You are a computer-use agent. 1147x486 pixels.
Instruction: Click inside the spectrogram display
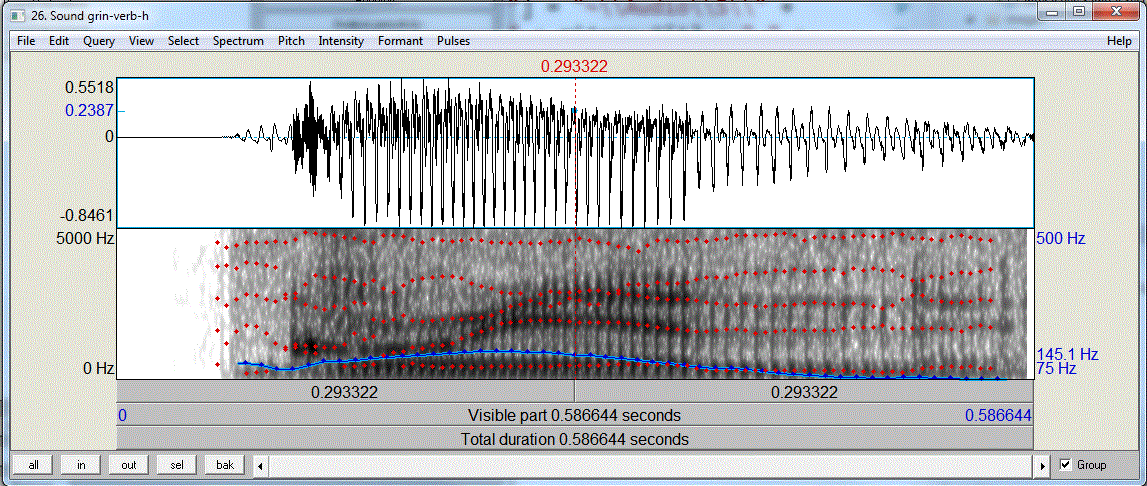[x=574, y=304]
